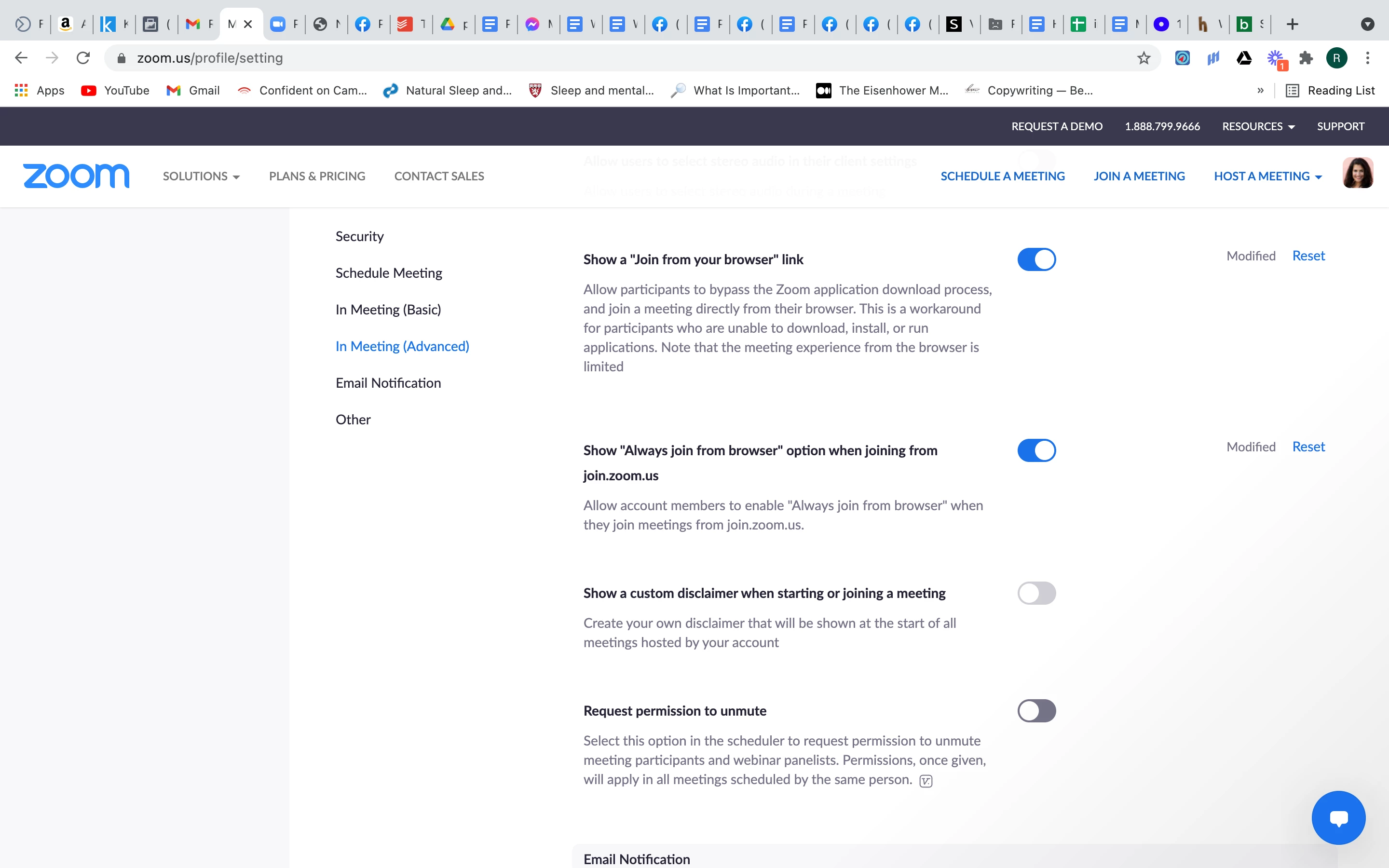Open the Reading List
Image resolution: width=1389 pixels, height=868 pixels.
pos(1330,90)
